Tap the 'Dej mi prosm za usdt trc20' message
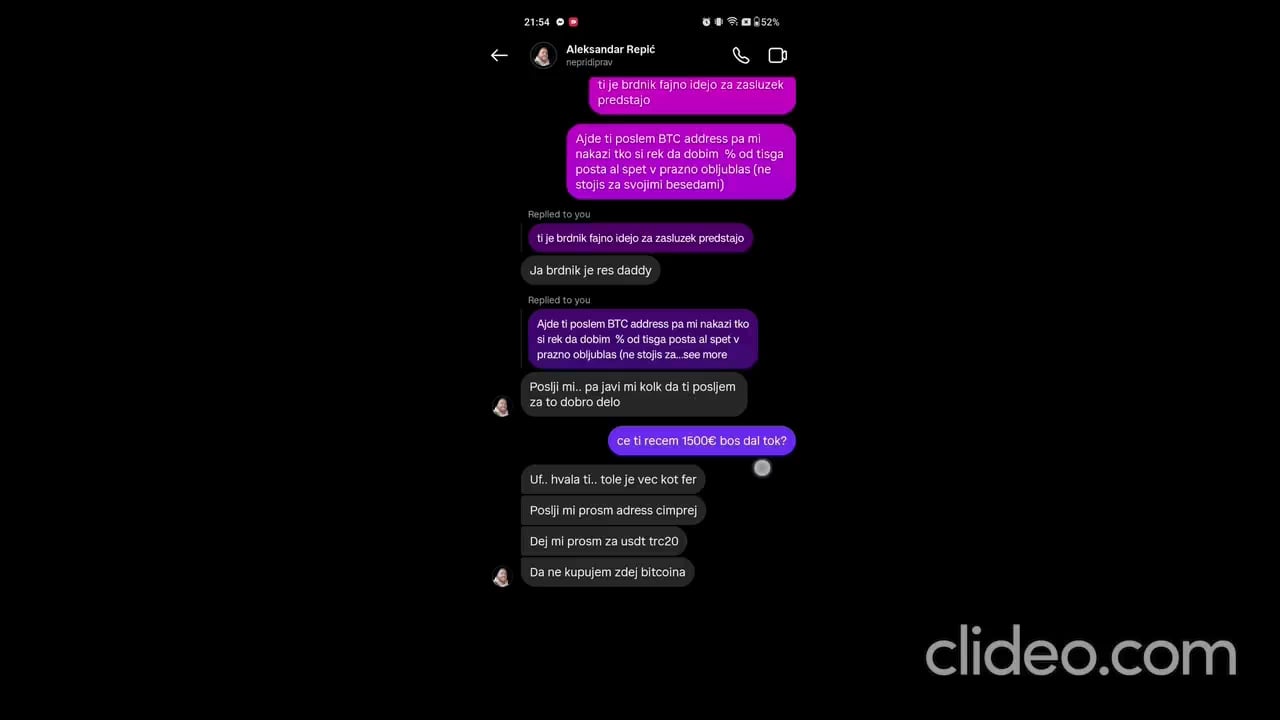Image resolution: width=1280 pixels, height=720 pixels. (x=604, y=542)
